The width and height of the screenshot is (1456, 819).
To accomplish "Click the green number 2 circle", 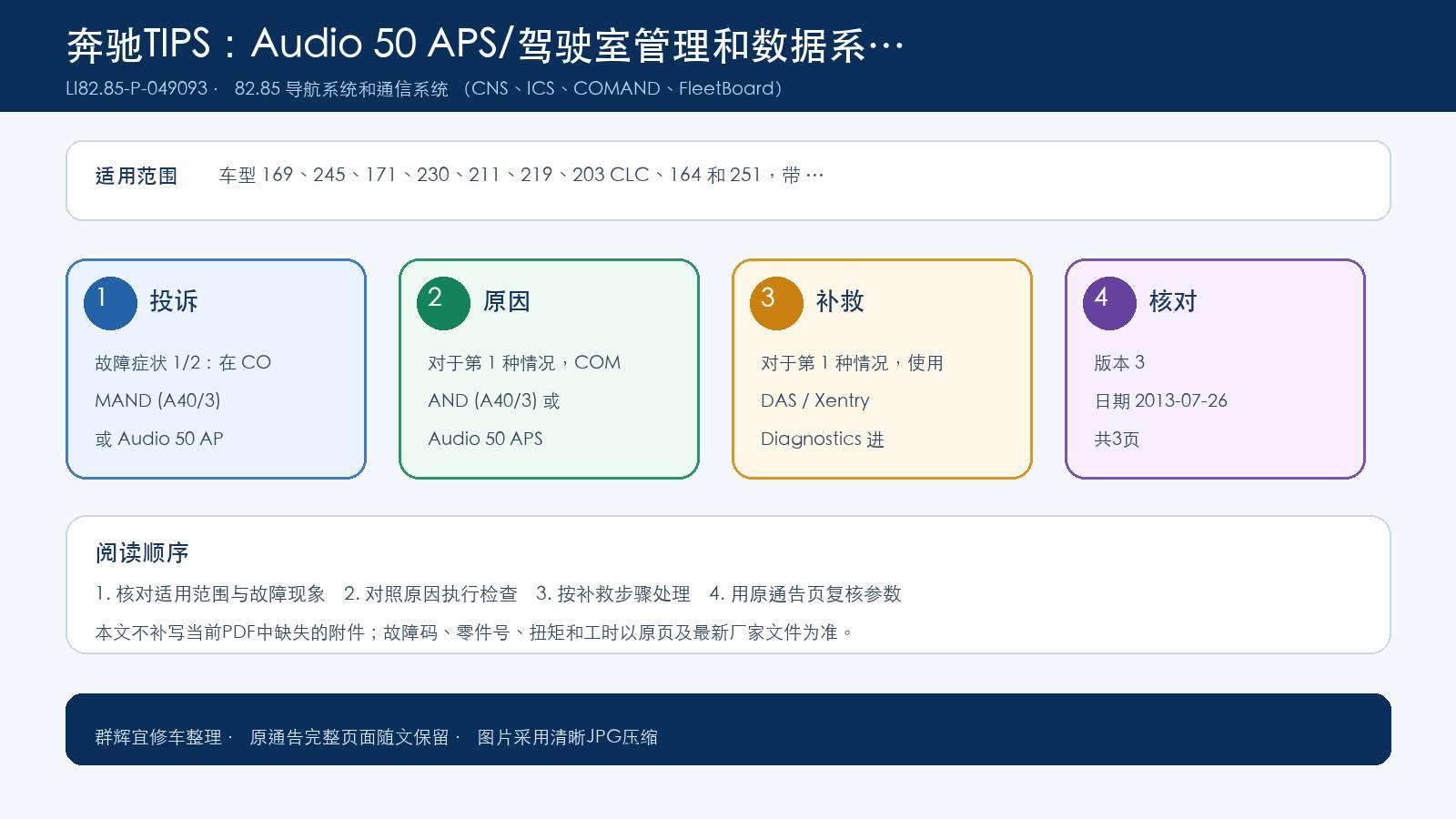I will coord(443,303).
